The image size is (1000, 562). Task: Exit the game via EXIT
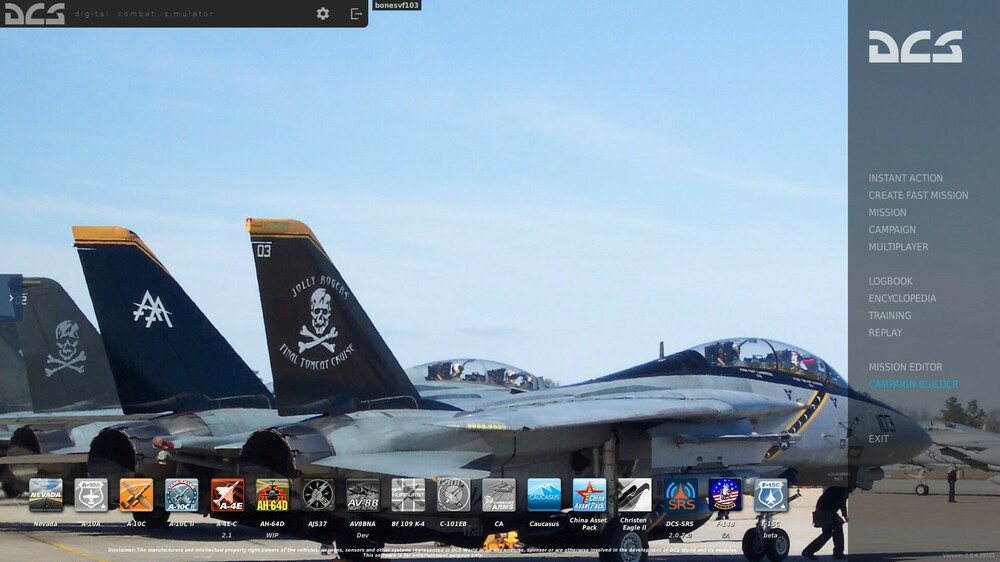[x=878, y=440]
